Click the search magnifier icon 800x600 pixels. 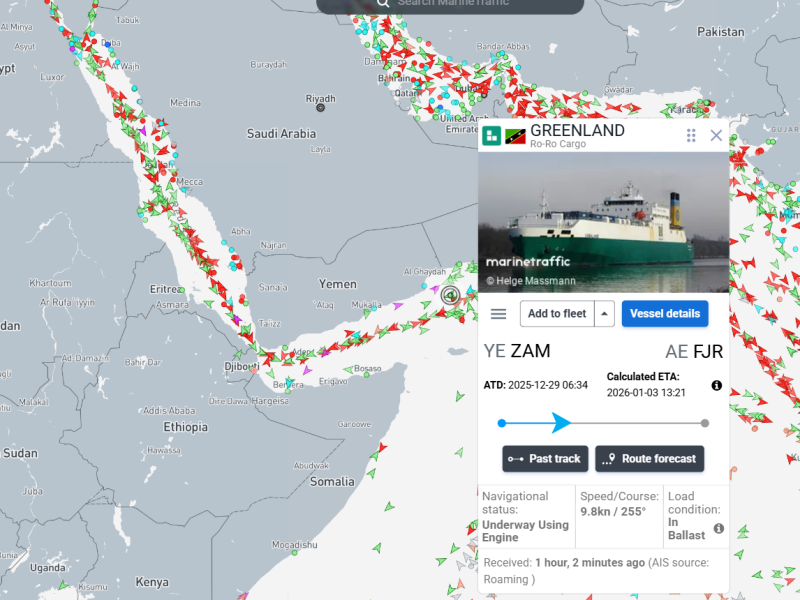[382, 3]
